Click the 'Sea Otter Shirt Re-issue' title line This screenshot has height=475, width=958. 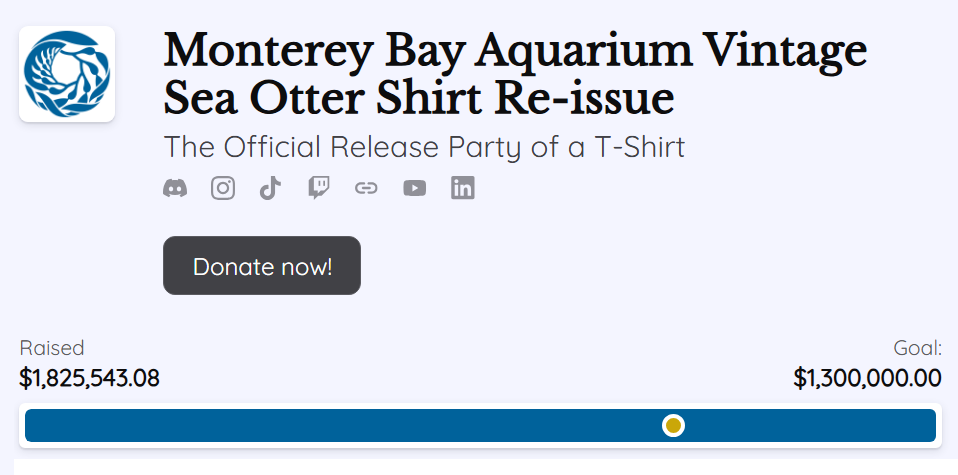point(419,98)
